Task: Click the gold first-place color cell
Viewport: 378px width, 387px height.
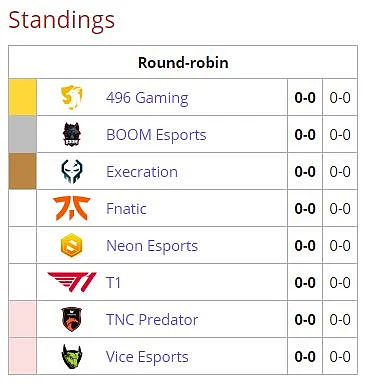Action: pyautogui.click(x=22, y=97)
